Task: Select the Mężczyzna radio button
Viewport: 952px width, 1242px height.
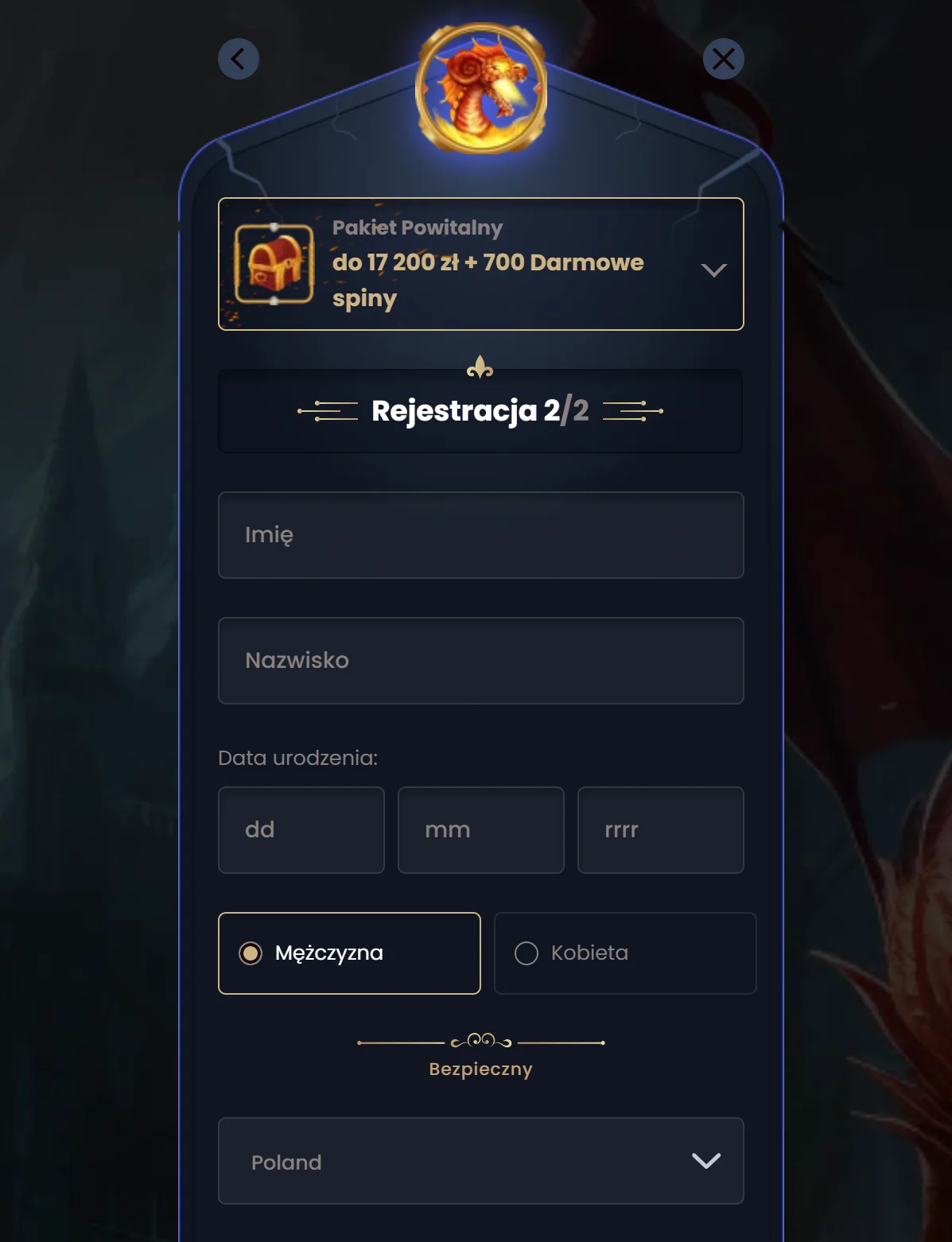Action: [251, 953]
